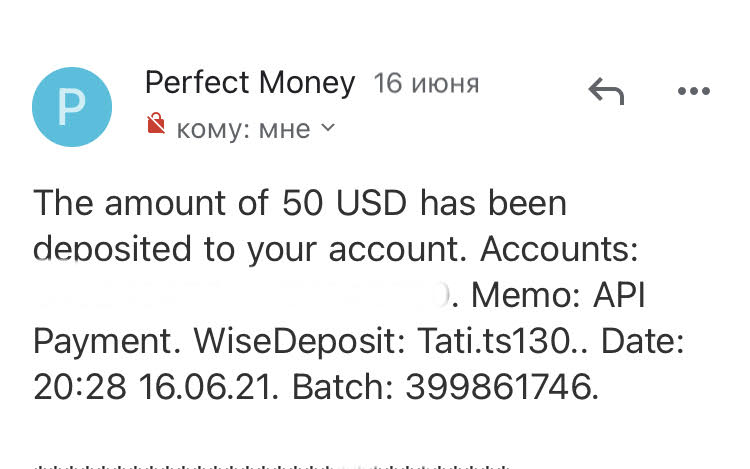Tap the red no-encryption lock icon
750x469 pixels.
tap(155, 125)
